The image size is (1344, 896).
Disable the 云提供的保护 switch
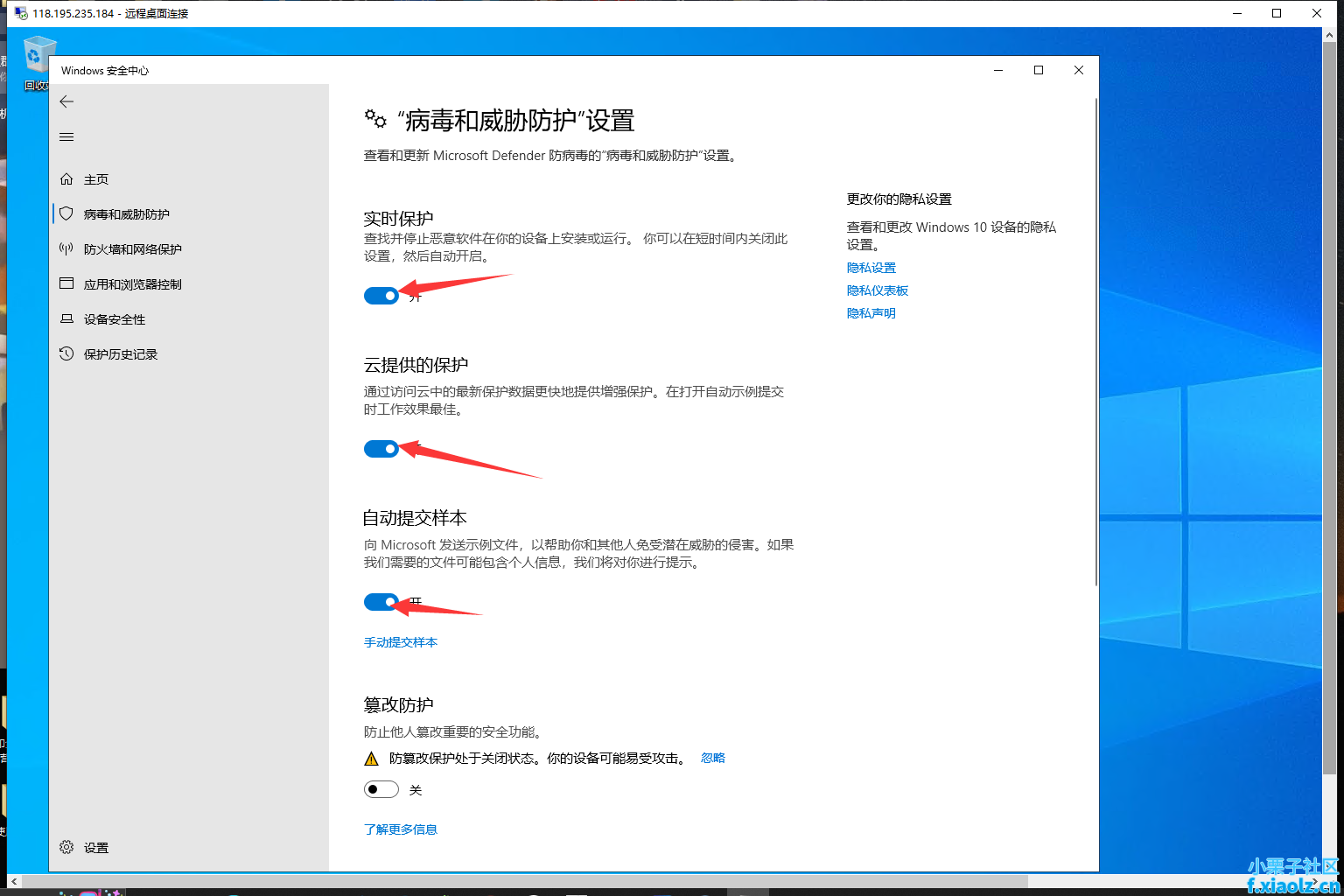click(381, 449)
